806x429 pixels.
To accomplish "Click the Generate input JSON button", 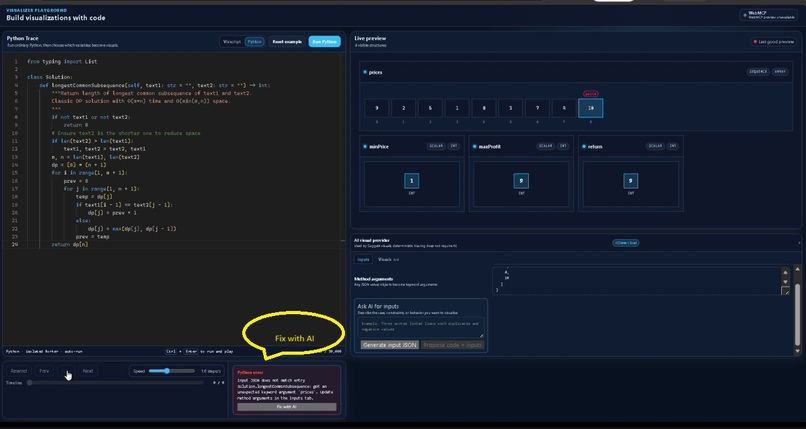I will coord(390,345).
